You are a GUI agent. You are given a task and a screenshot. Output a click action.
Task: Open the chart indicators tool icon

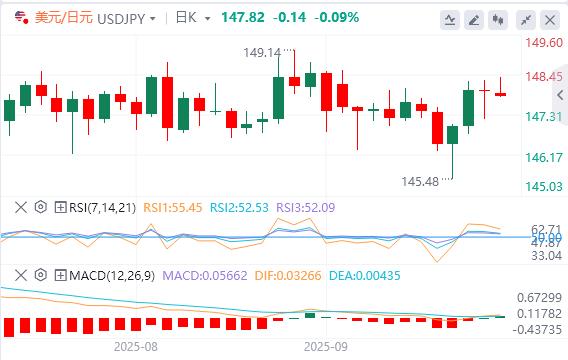(450, 20)
